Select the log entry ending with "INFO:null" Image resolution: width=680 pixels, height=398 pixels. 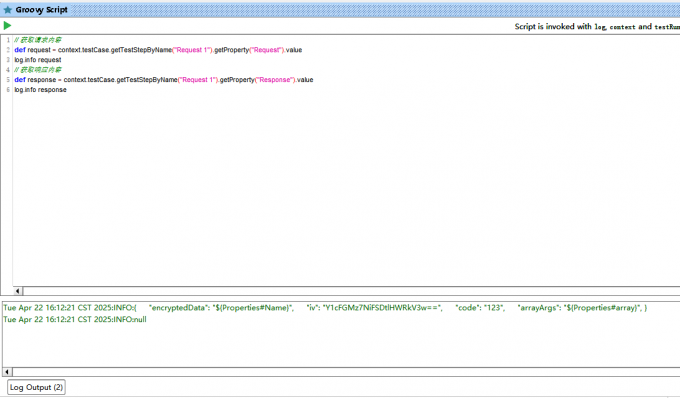click(x=75, y=320)
